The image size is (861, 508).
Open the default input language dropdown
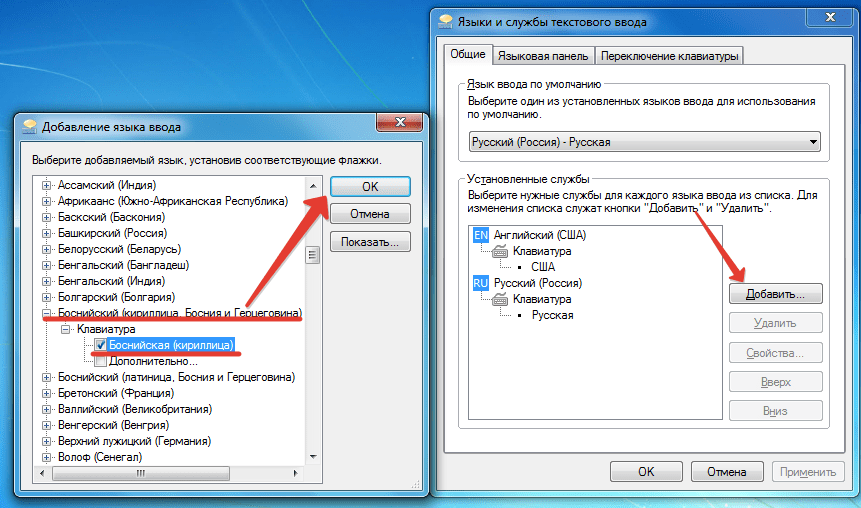pyautogui.click(x=645, y=142)
